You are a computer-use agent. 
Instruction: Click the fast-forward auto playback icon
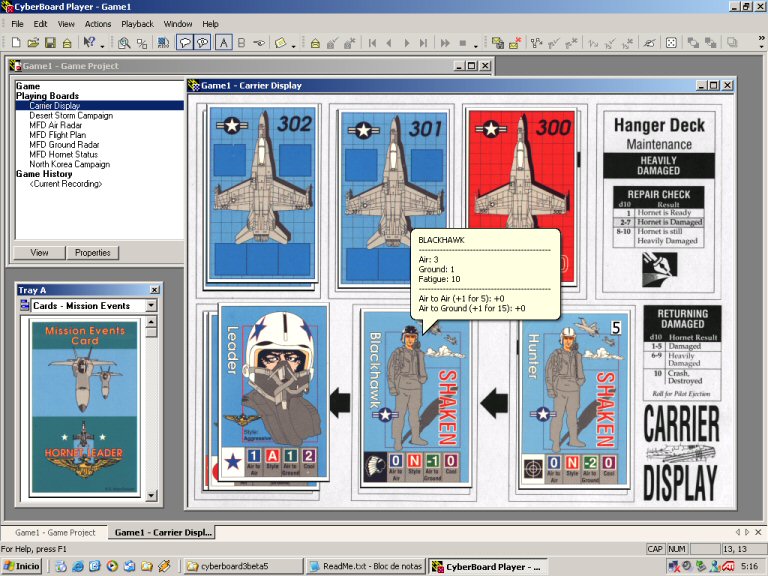445,43
